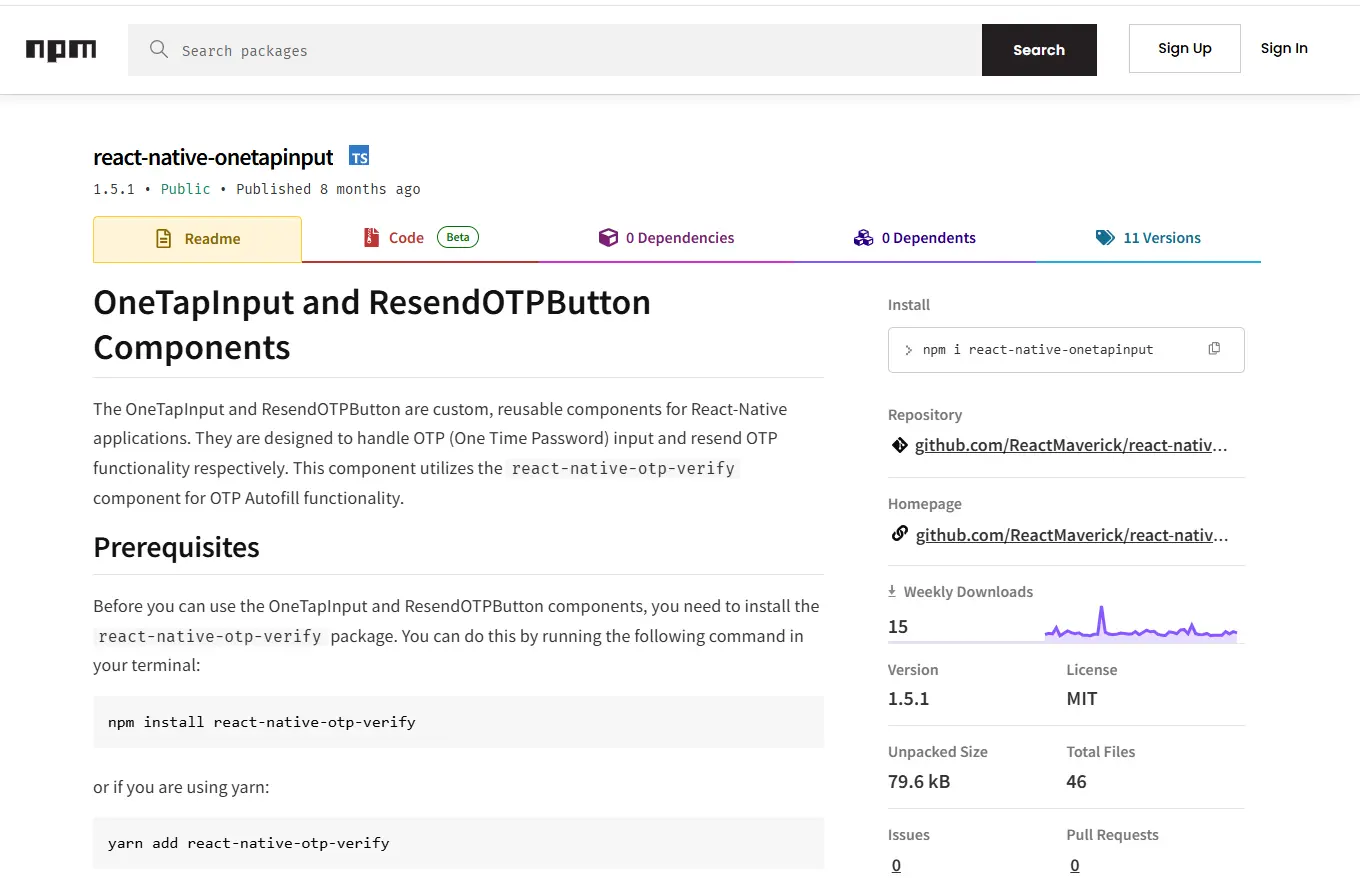
Task: View the 11 Versions tab
Action: click(1148, 238)
